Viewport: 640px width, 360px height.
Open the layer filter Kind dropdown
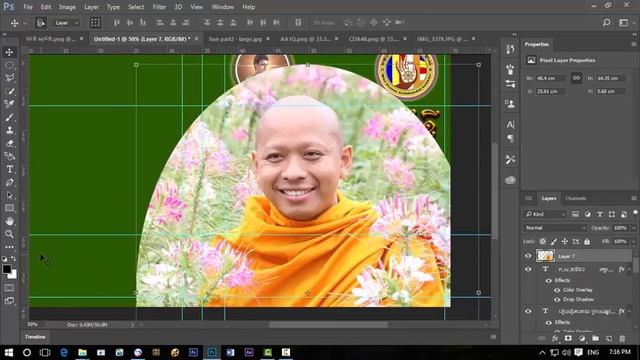(x=545, y=214)
